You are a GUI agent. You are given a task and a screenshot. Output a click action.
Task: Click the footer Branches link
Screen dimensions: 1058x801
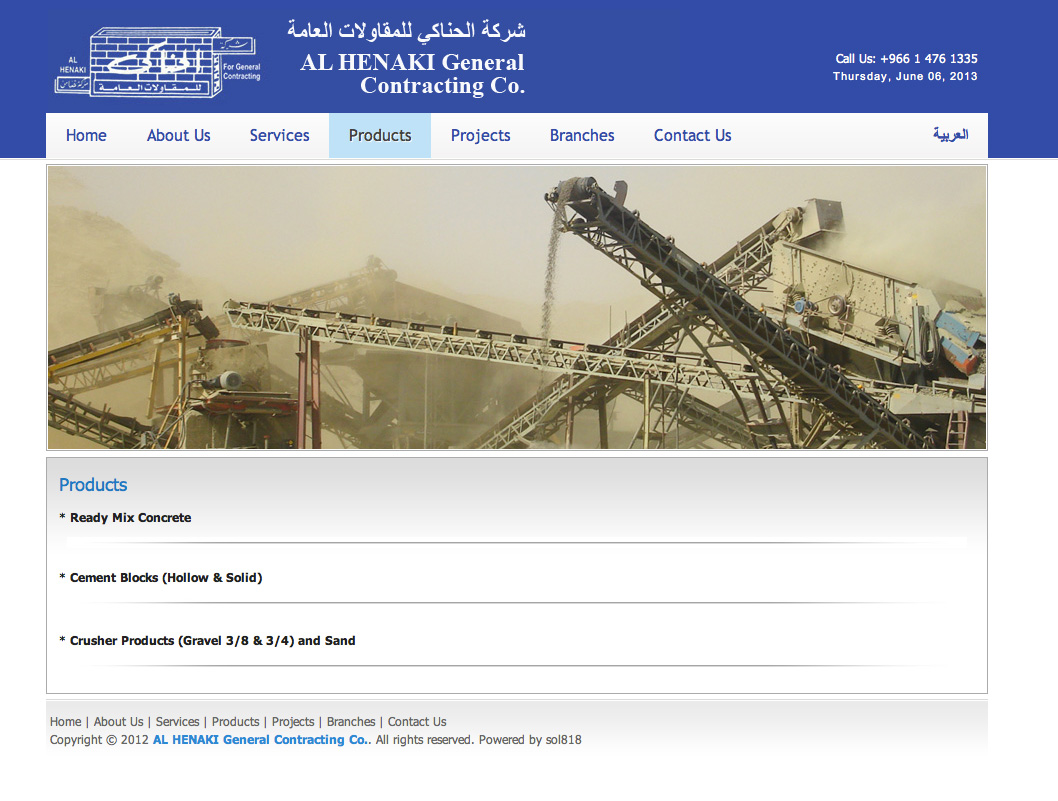click(351, 721)
